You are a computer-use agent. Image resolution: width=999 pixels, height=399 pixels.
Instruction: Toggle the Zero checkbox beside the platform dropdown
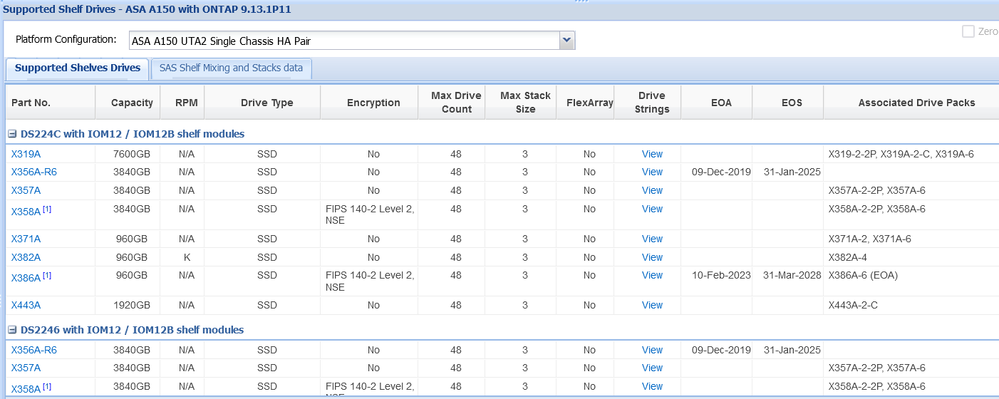click(968, 31)
